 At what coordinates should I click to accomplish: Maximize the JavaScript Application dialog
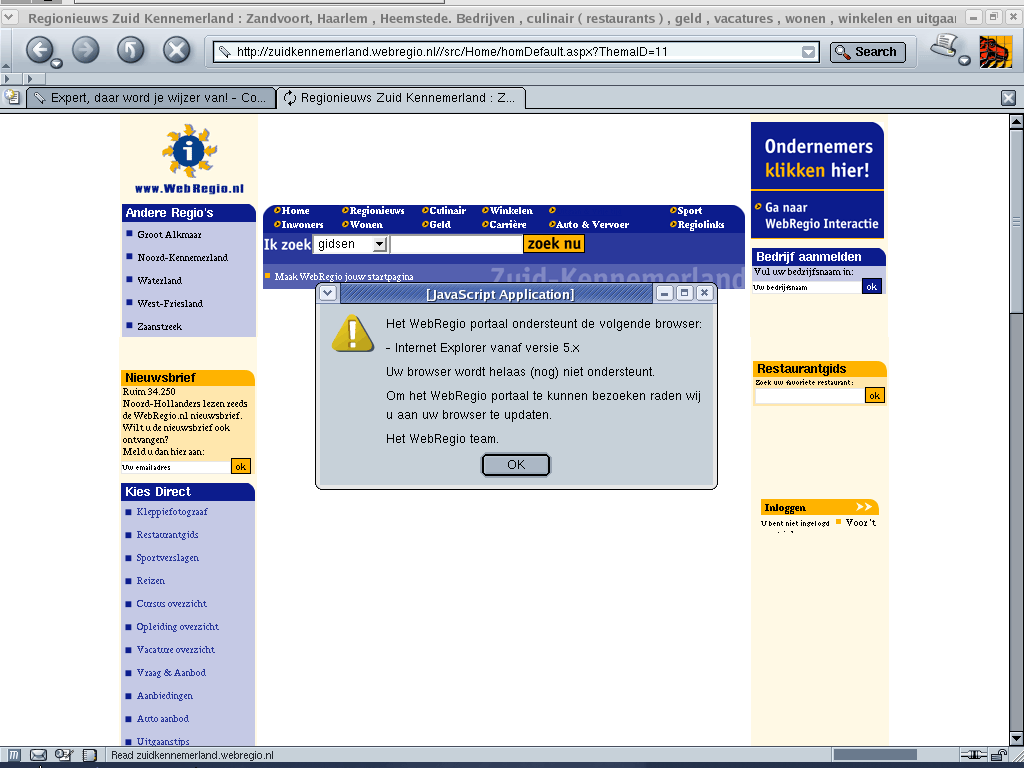(x=684, y=293)
